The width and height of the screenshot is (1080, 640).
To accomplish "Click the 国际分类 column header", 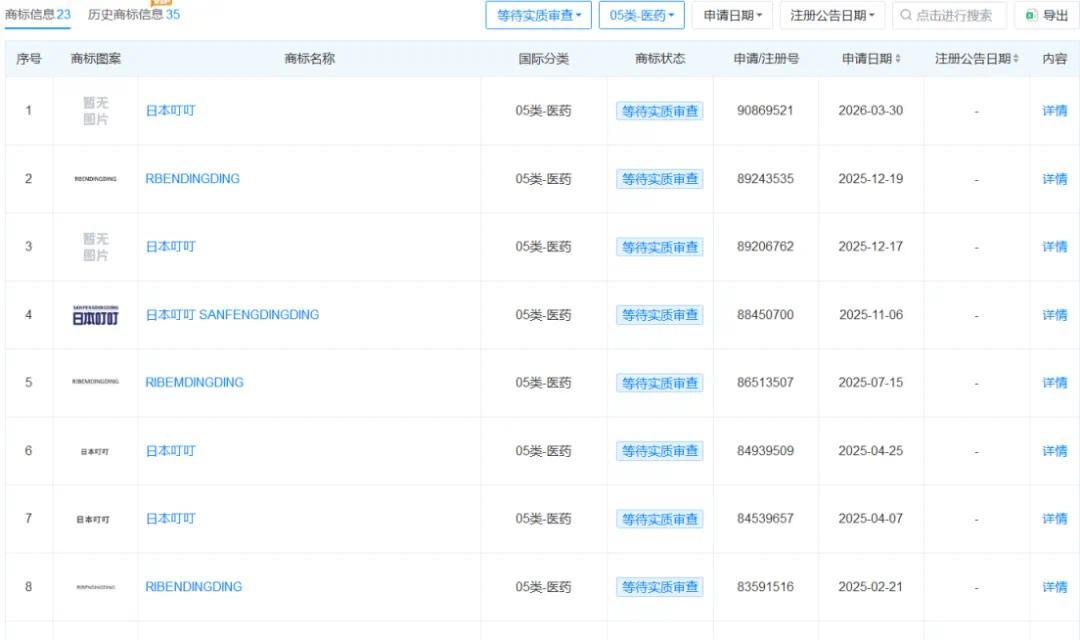I will [543, 59].
